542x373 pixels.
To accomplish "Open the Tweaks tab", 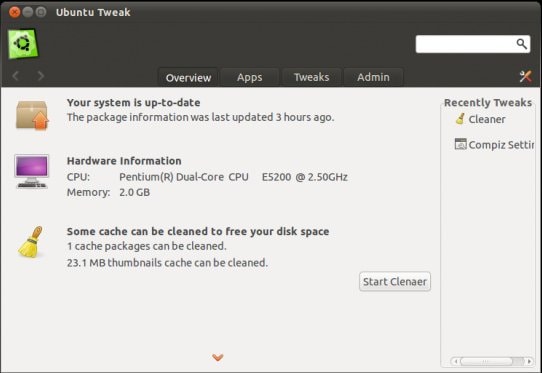I will (x=311, y=77).
